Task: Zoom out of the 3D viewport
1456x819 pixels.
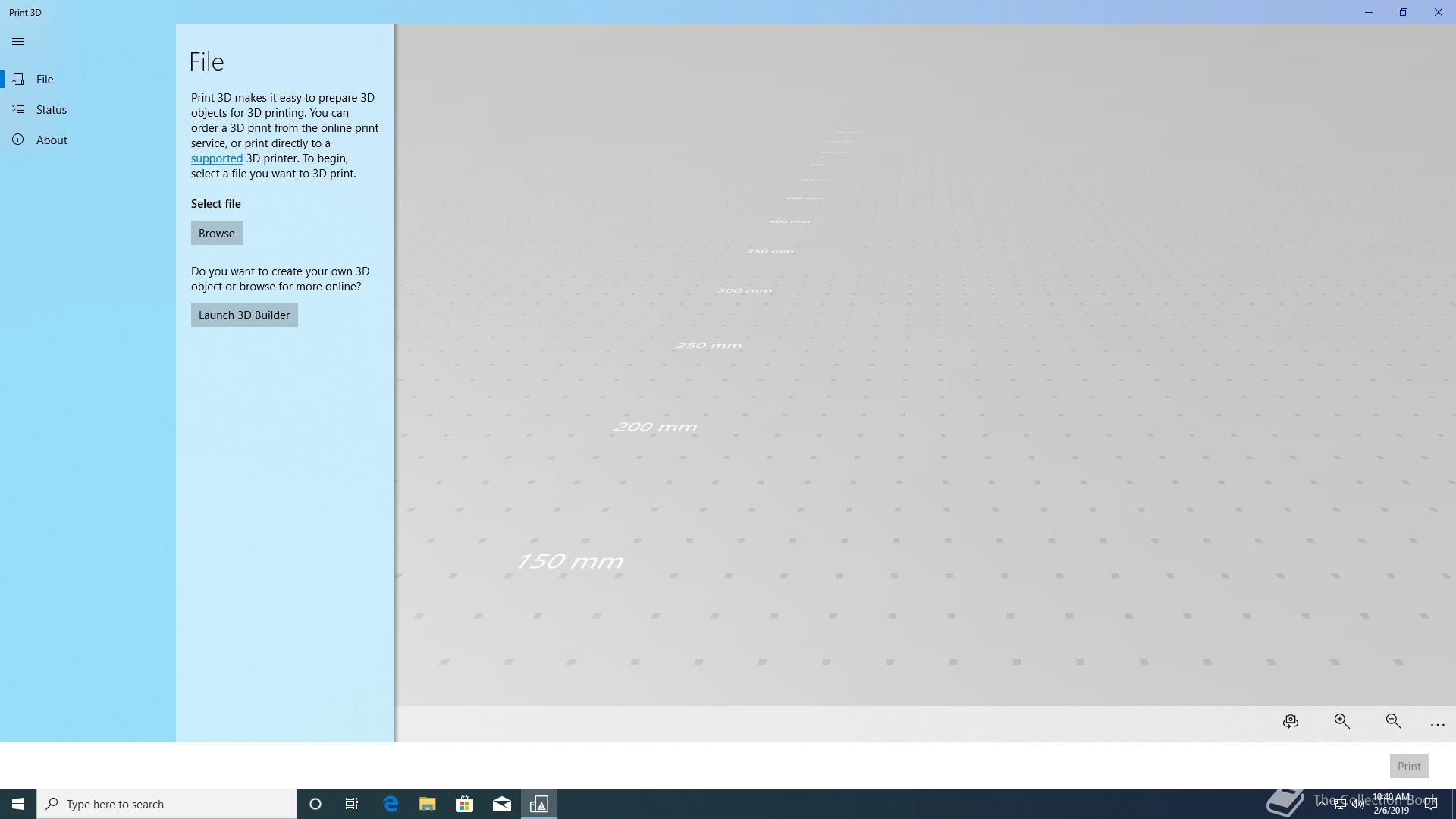Action: click(x=1393, y=722)
